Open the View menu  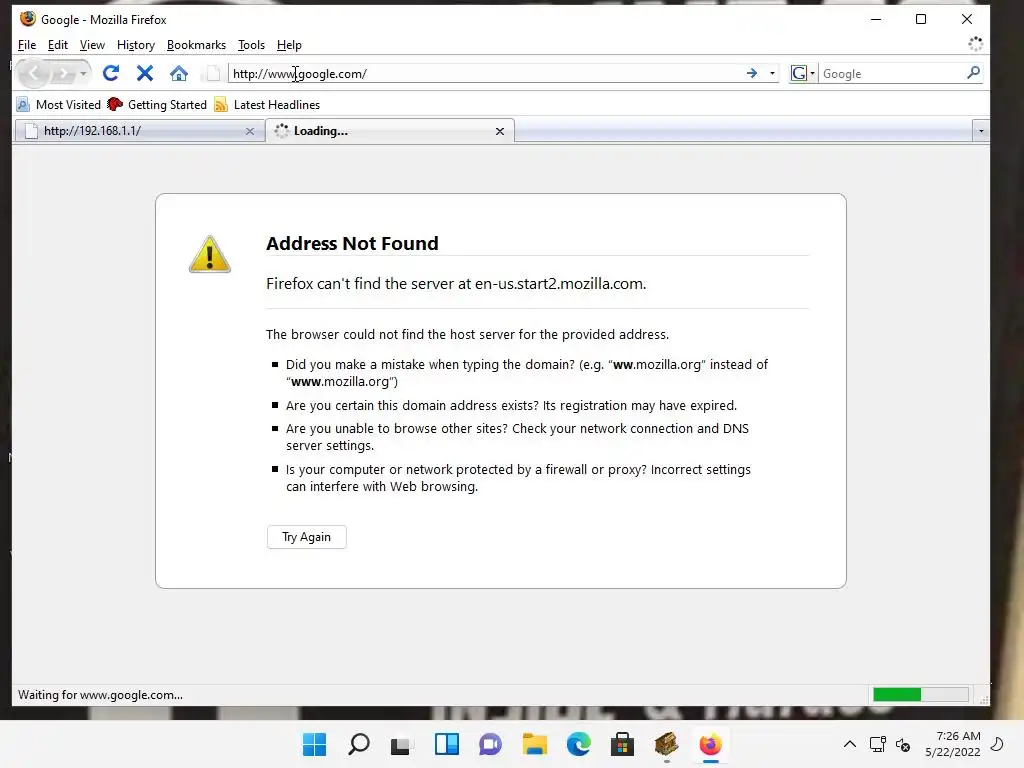(92, 45)
